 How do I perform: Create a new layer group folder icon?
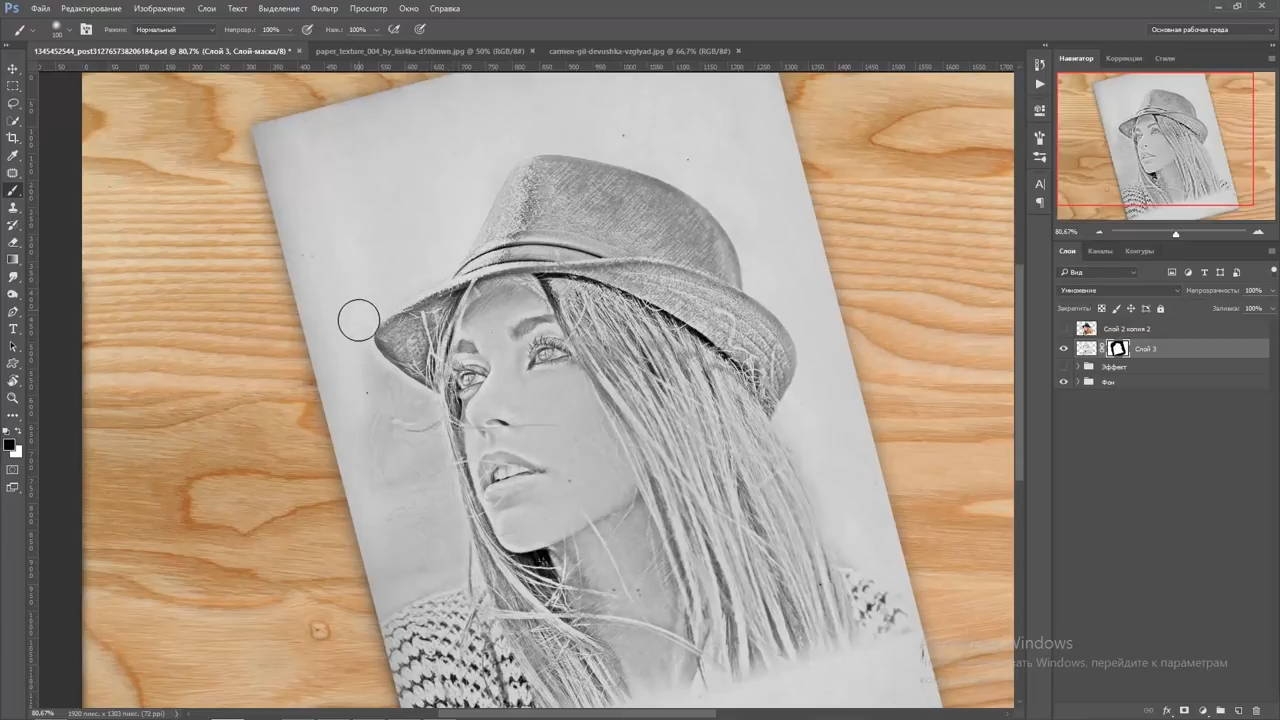click(1221, 711)
